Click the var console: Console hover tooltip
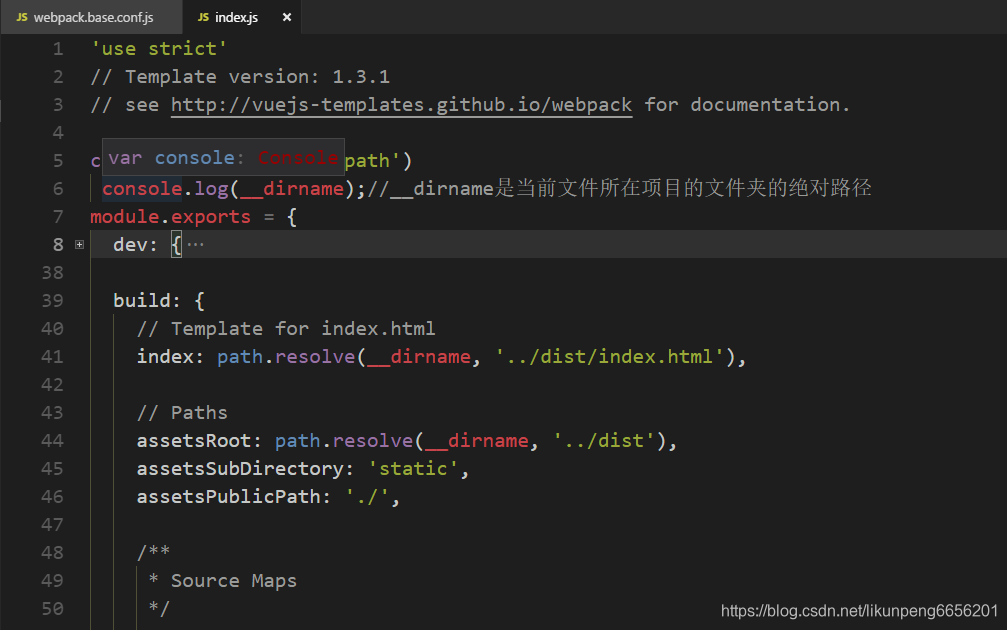The image size is (1007, 630). [223, 157]
